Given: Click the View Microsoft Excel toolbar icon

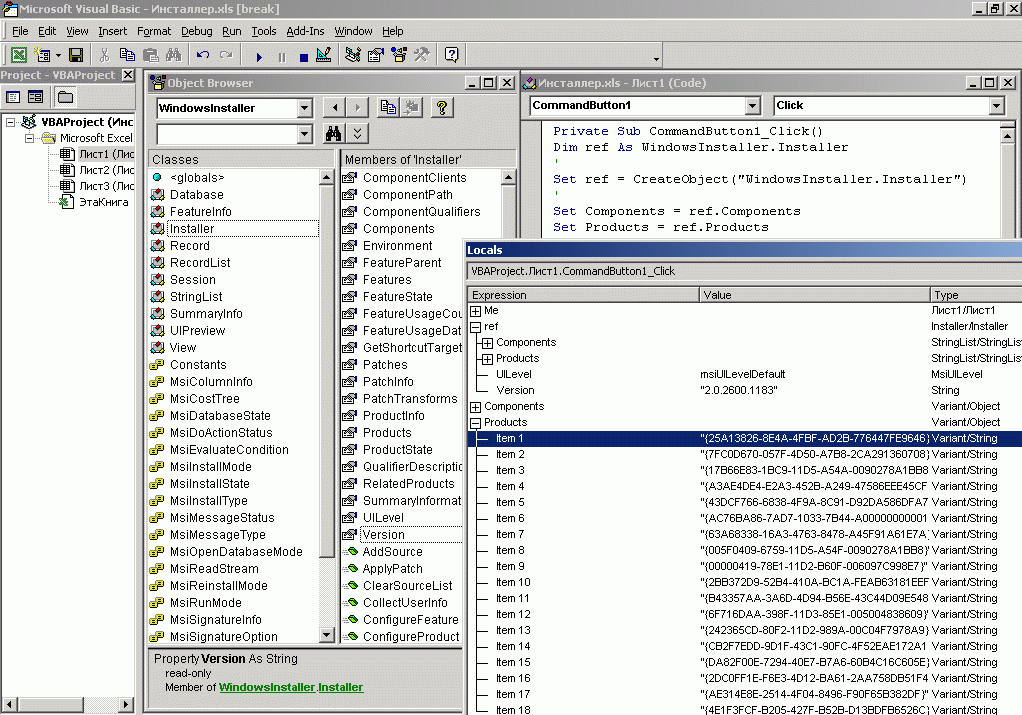Looking at the screenshot, I should click(19, 56).
